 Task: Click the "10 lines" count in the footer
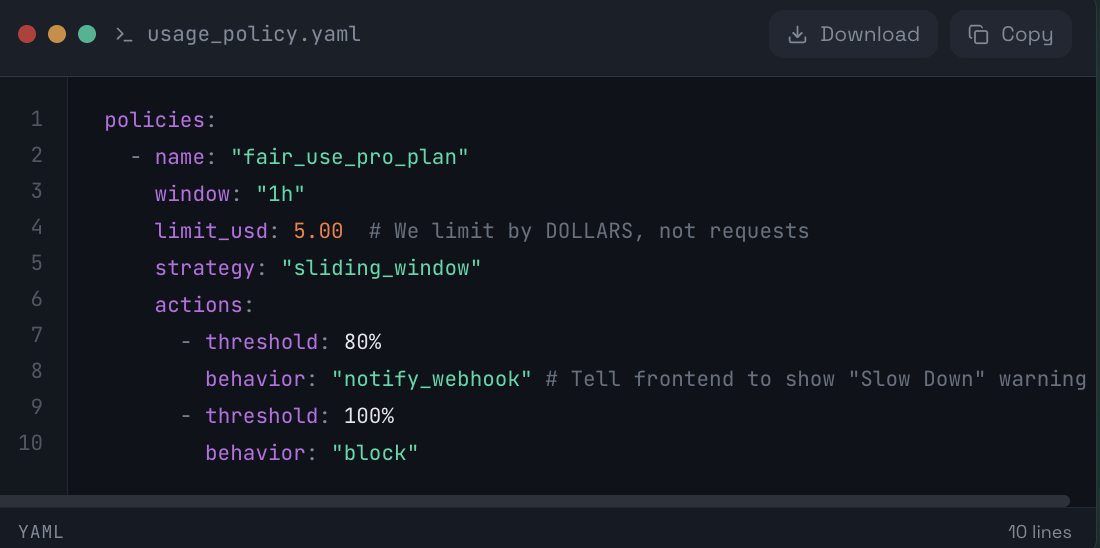pyautogui.click(x=1040, y=532)
